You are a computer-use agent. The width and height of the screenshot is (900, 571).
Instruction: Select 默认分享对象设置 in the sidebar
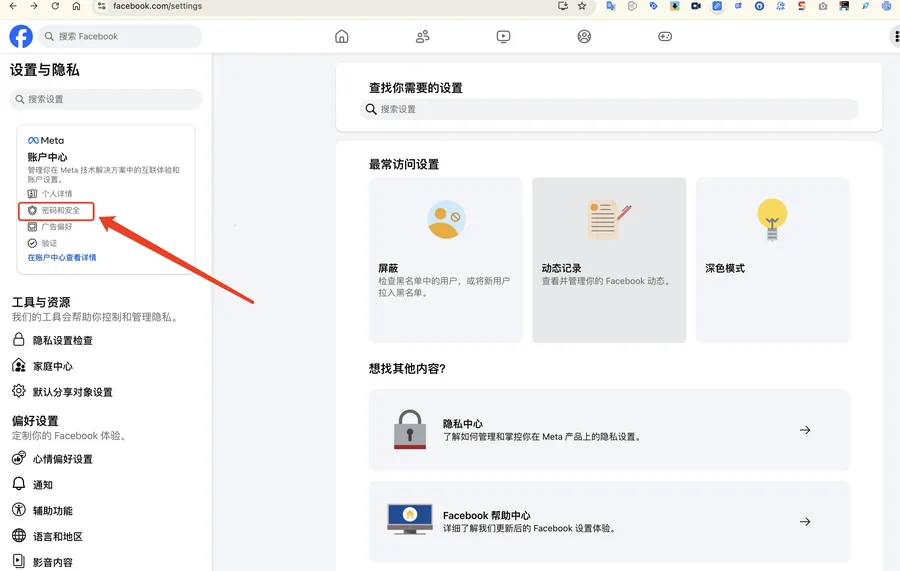point(72,392)
